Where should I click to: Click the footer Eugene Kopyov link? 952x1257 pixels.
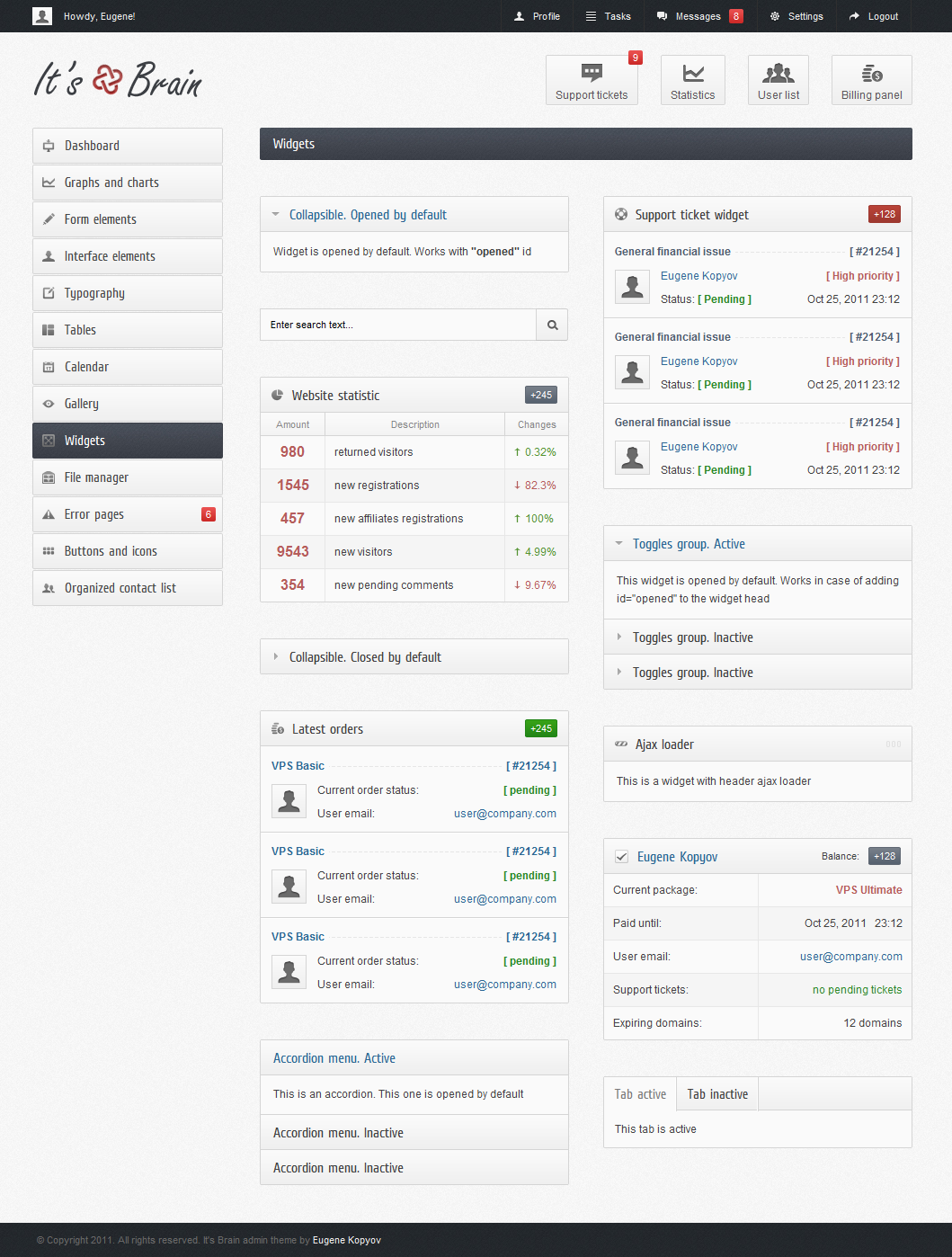(x=347, y=1240)
